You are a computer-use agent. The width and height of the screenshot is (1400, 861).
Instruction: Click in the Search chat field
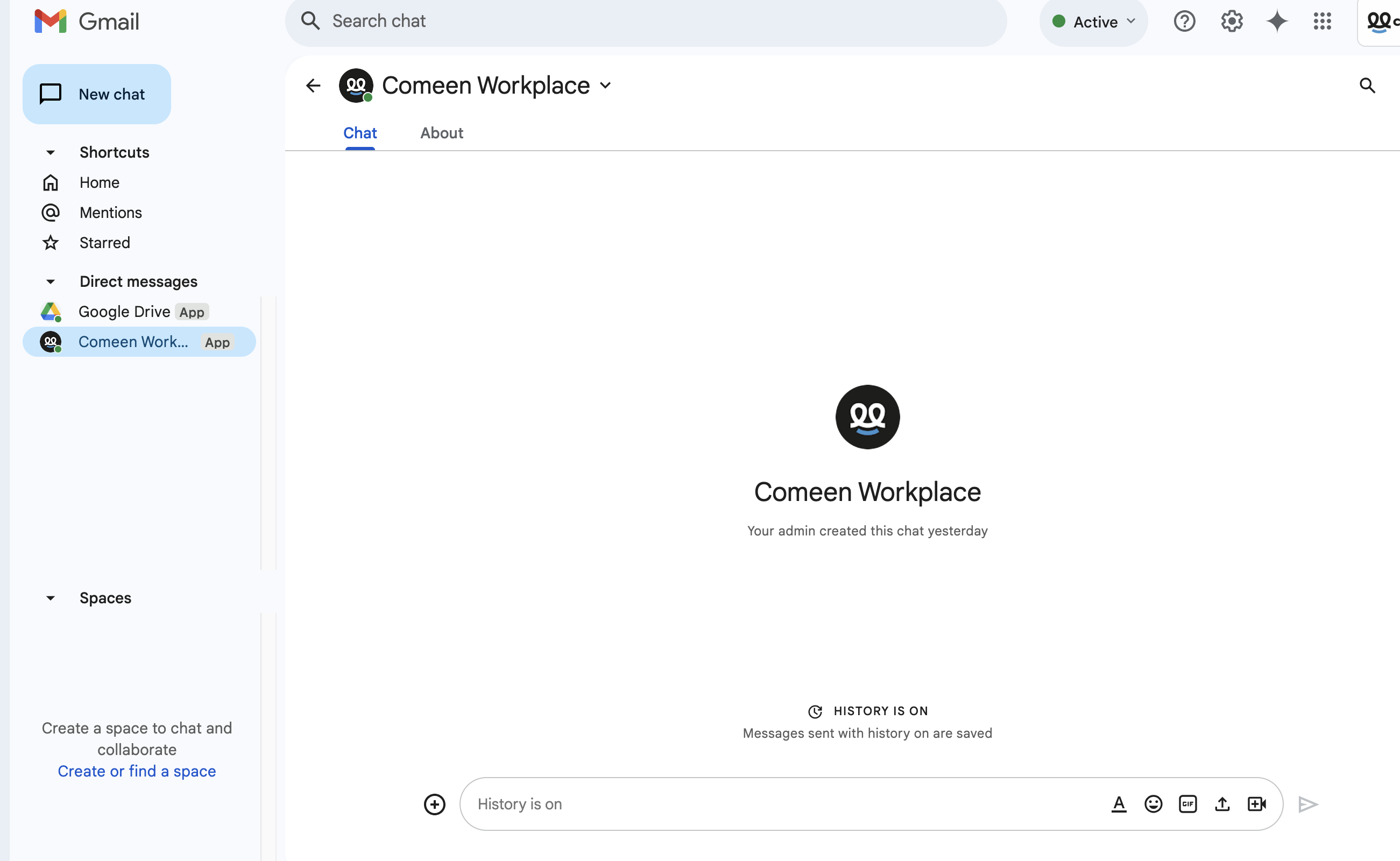tap(646, 21)
